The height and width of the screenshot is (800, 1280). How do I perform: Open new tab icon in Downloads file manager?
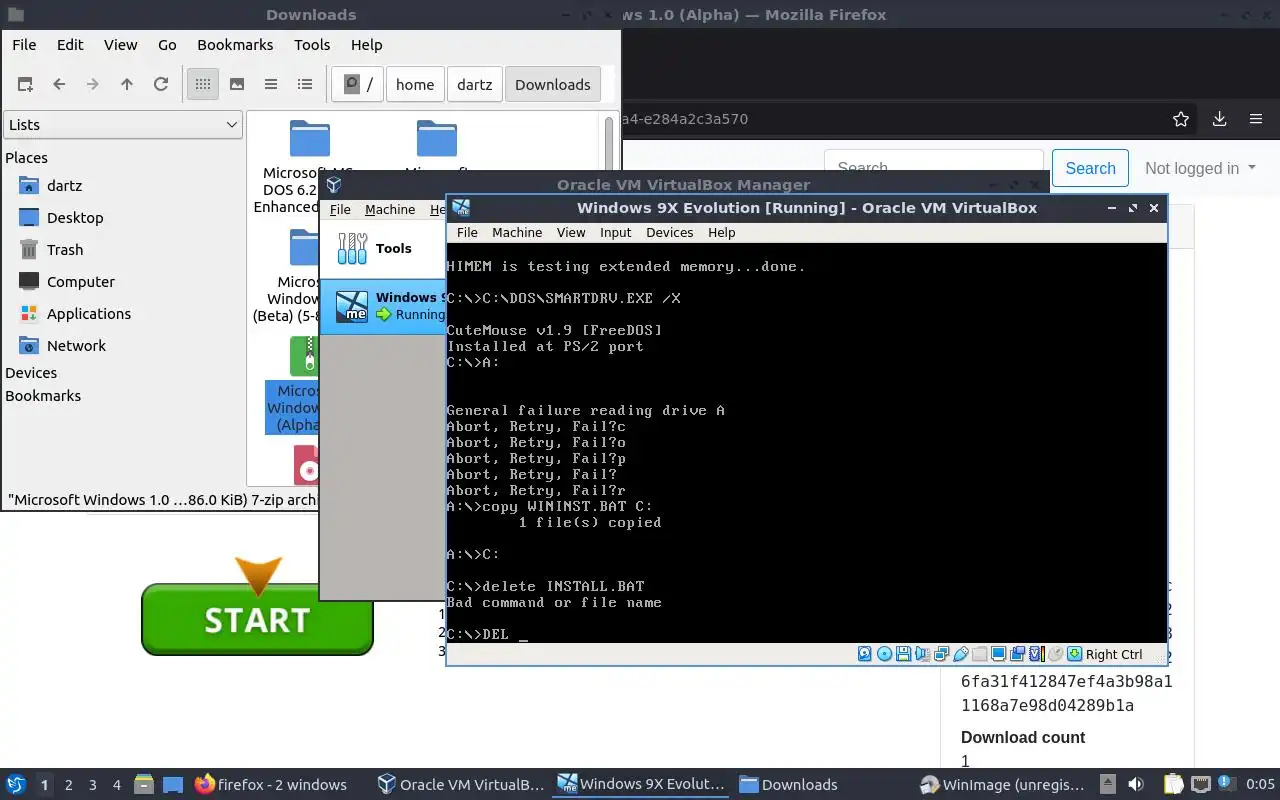(25, 85)
